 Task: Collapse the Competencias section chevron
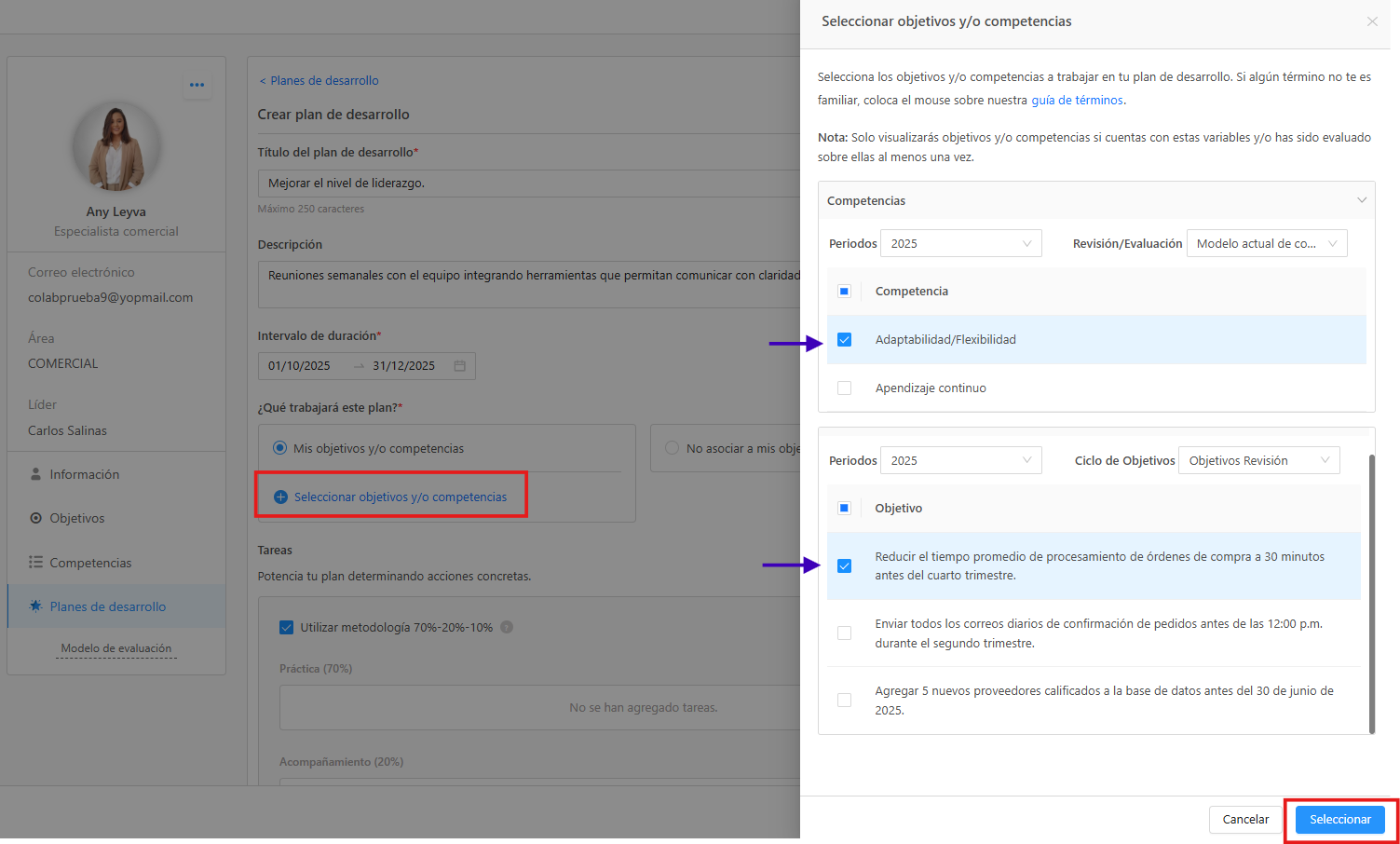pyautogui.click(x=1362, y=200)
